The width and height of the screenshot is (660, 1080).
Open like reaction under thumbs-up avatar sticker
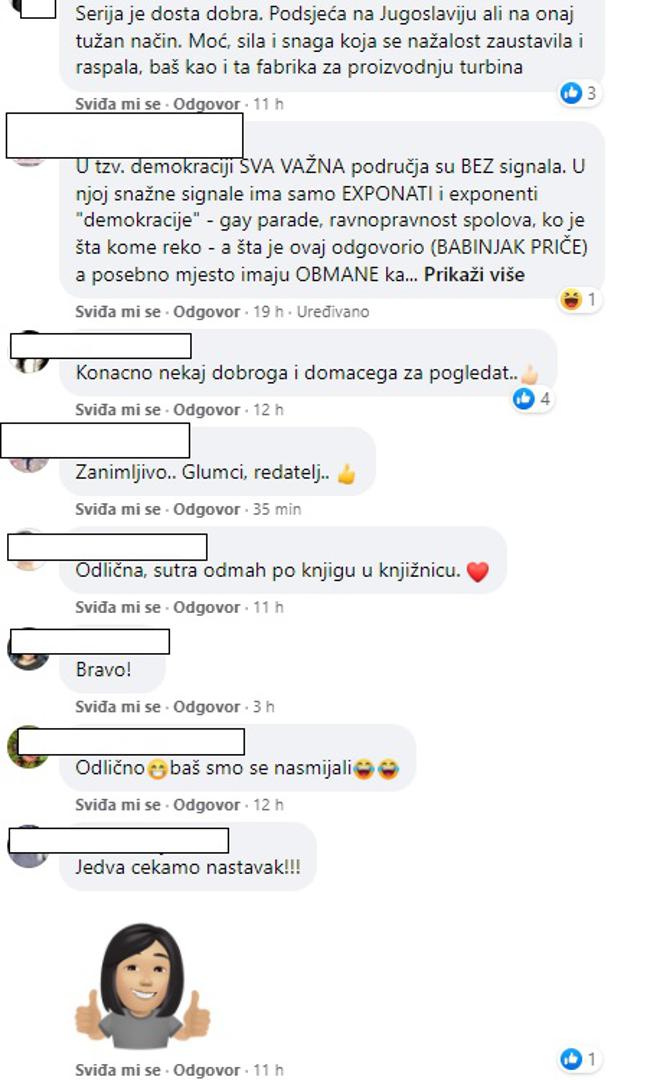point(579,1059)
